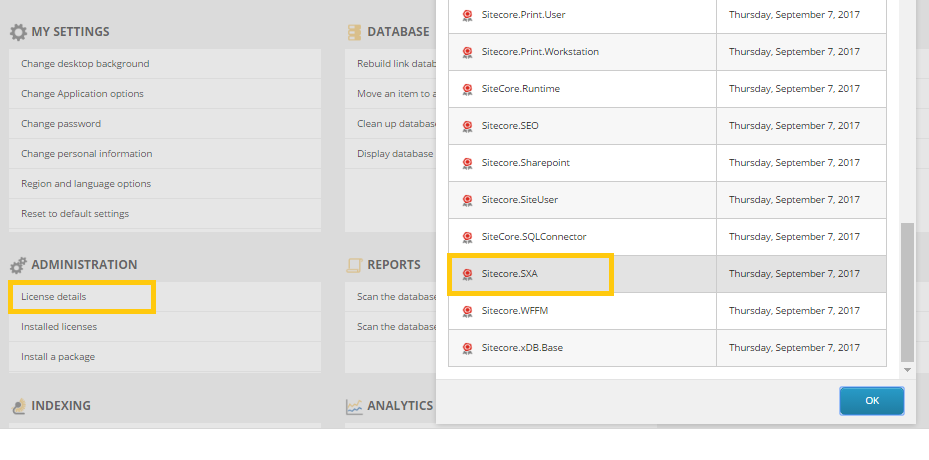Click the MY SETTINGS heading

click(71, 32)
